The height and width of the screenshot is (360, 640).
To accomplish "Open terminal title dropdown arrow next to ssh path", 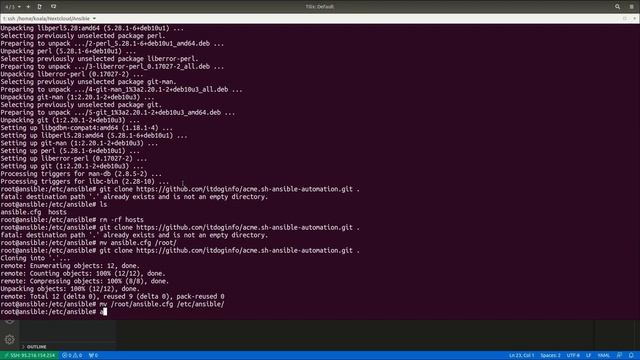I will point(94,18).
